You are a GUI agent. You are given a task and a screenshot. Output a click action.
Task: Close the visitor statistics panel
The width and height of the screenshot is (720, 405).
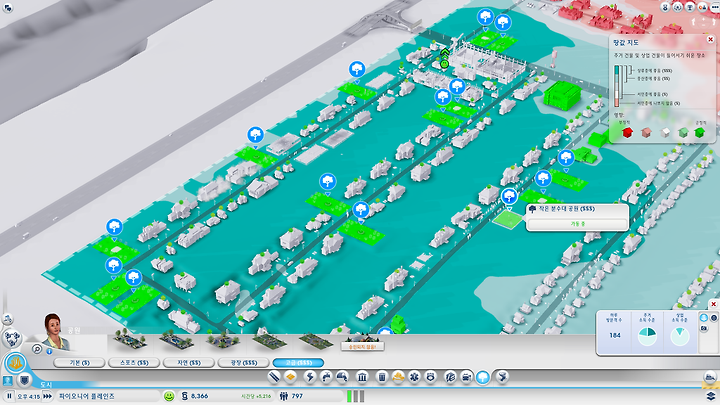coord(714,304)
